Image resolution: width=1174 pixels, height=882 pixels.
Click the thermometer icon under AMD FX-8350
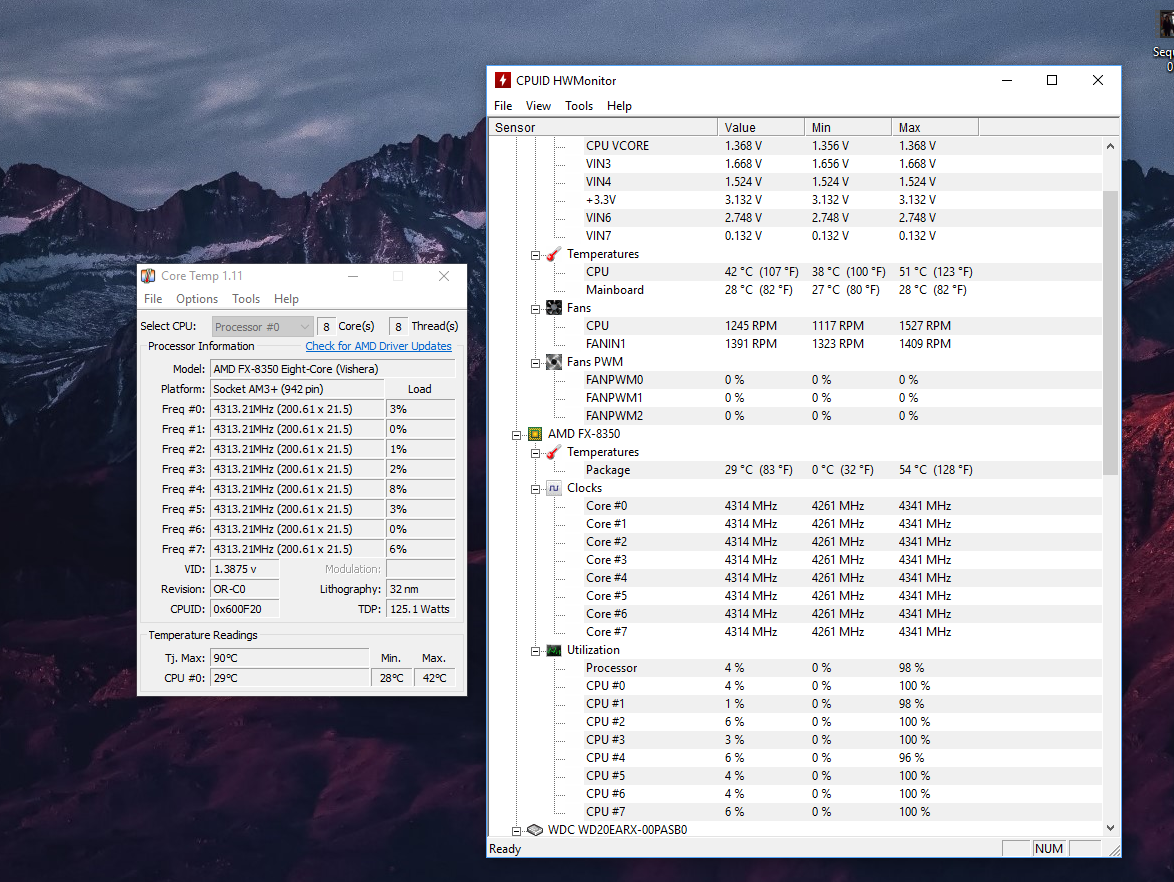pos(553,451)
